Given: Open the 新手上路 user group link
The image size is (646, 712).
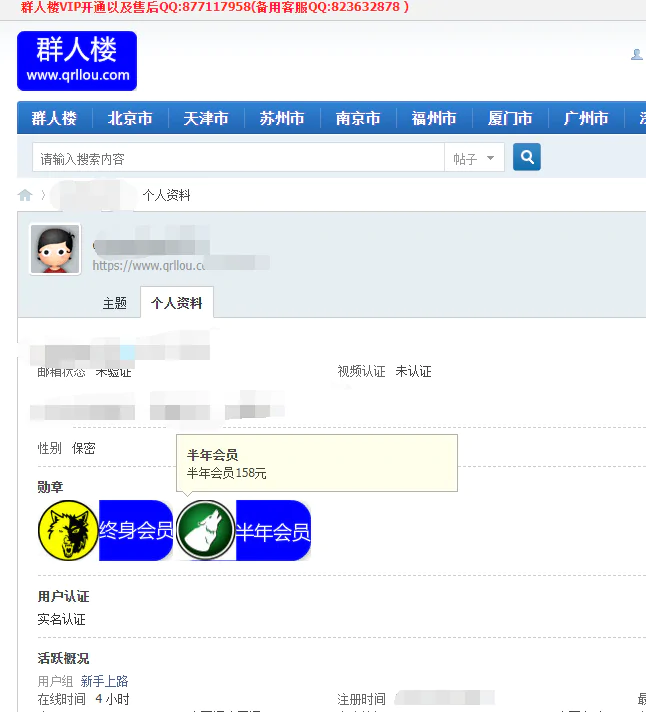Looking at the screenshot, I should coord(104,681).
